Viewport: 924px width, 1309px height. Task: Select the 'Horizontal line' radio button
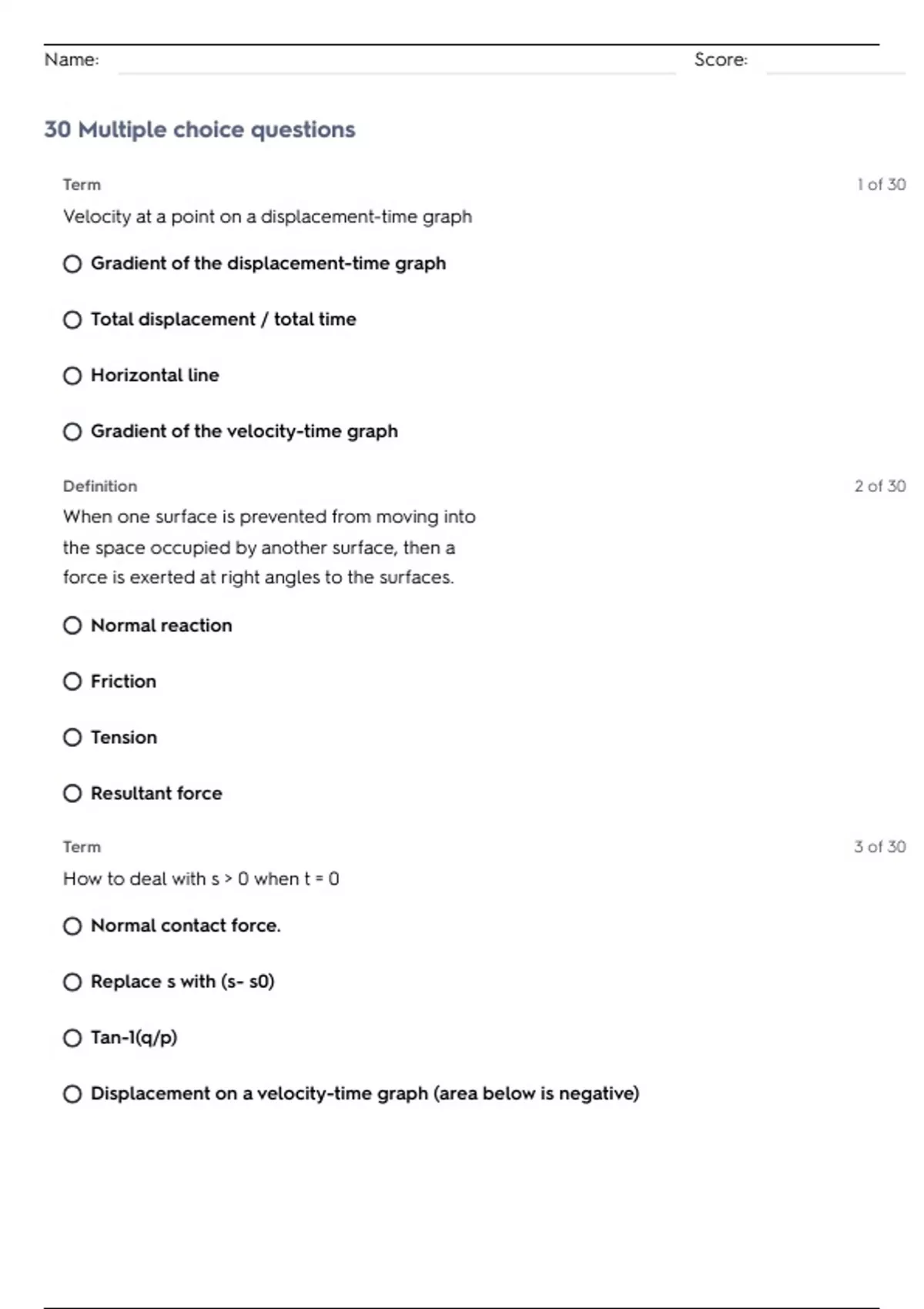tap(72, 376)
